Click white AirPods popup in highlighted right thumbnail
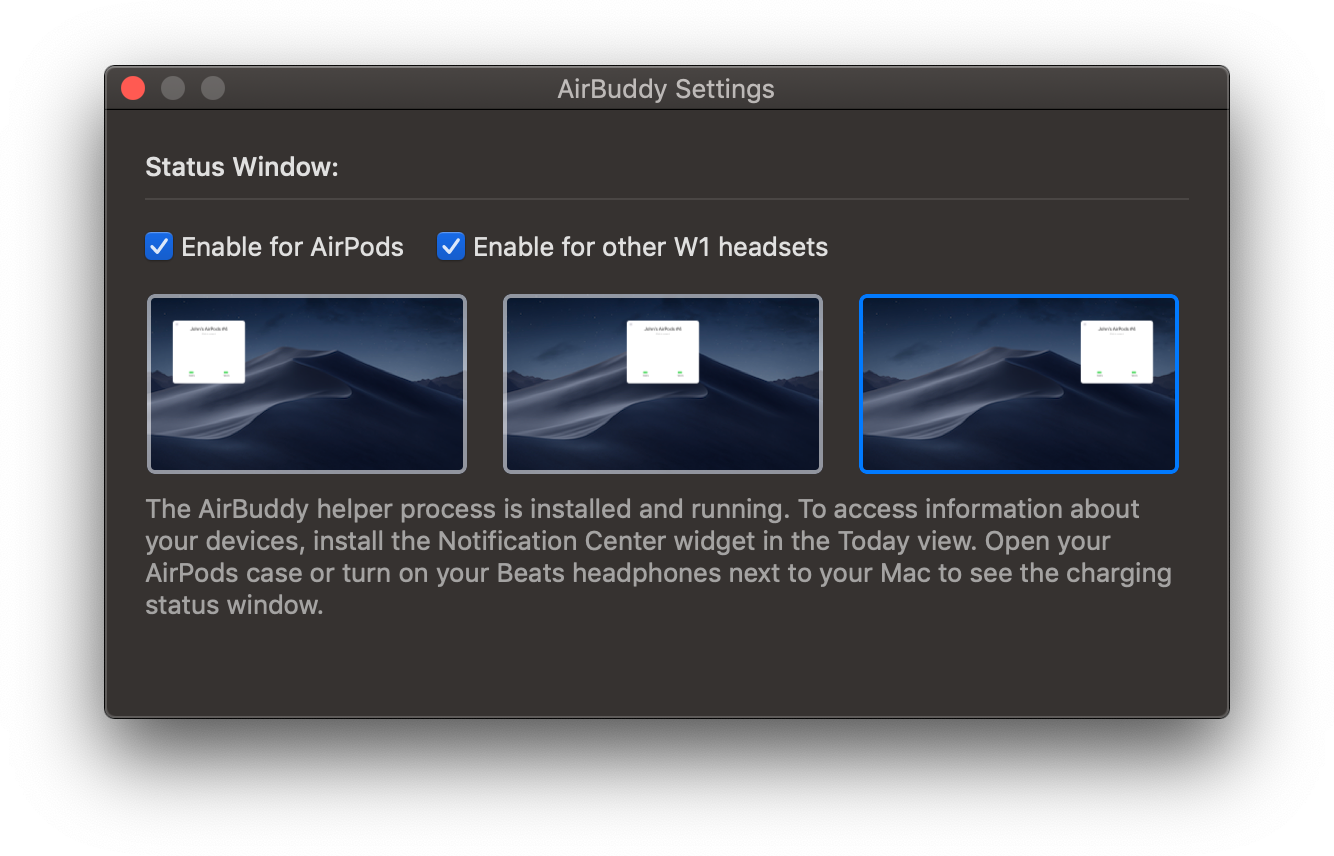The width and height of the screenshot is (1334, 856). (1117, 351)
